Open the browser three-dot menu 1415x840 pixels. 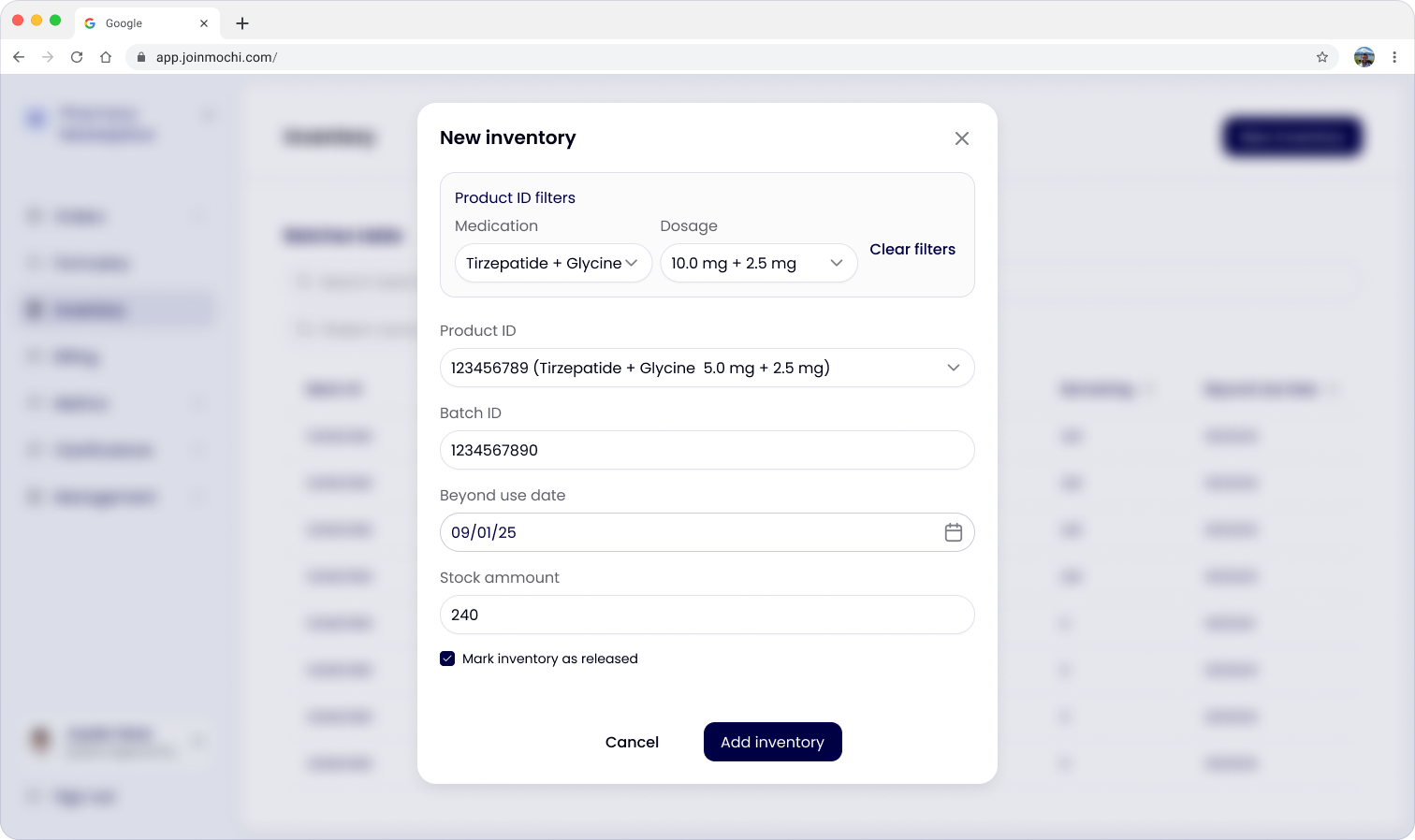[1394, 57]
